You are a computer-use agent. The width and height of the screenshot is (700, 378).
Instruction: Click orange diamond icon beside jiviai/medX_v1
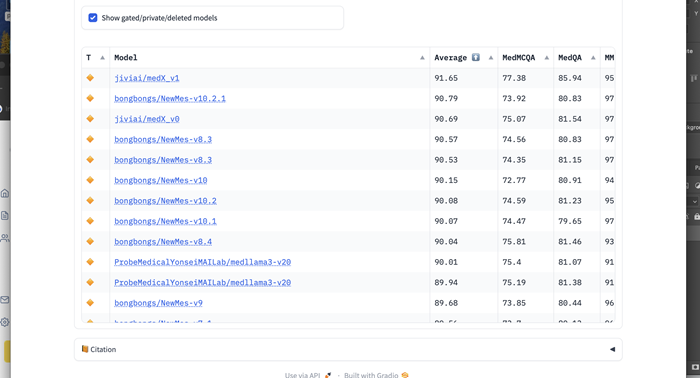pyautogui.click(x=90, y=78)
